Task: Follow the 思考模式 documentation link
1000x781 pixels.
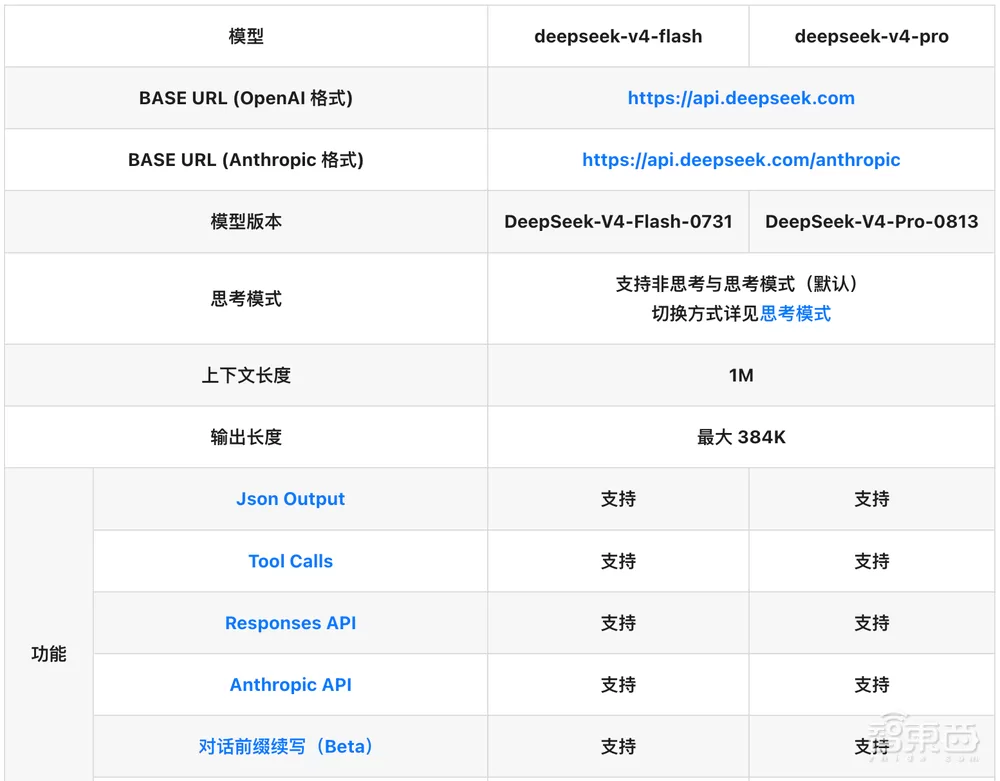Action: pos(795,314)
